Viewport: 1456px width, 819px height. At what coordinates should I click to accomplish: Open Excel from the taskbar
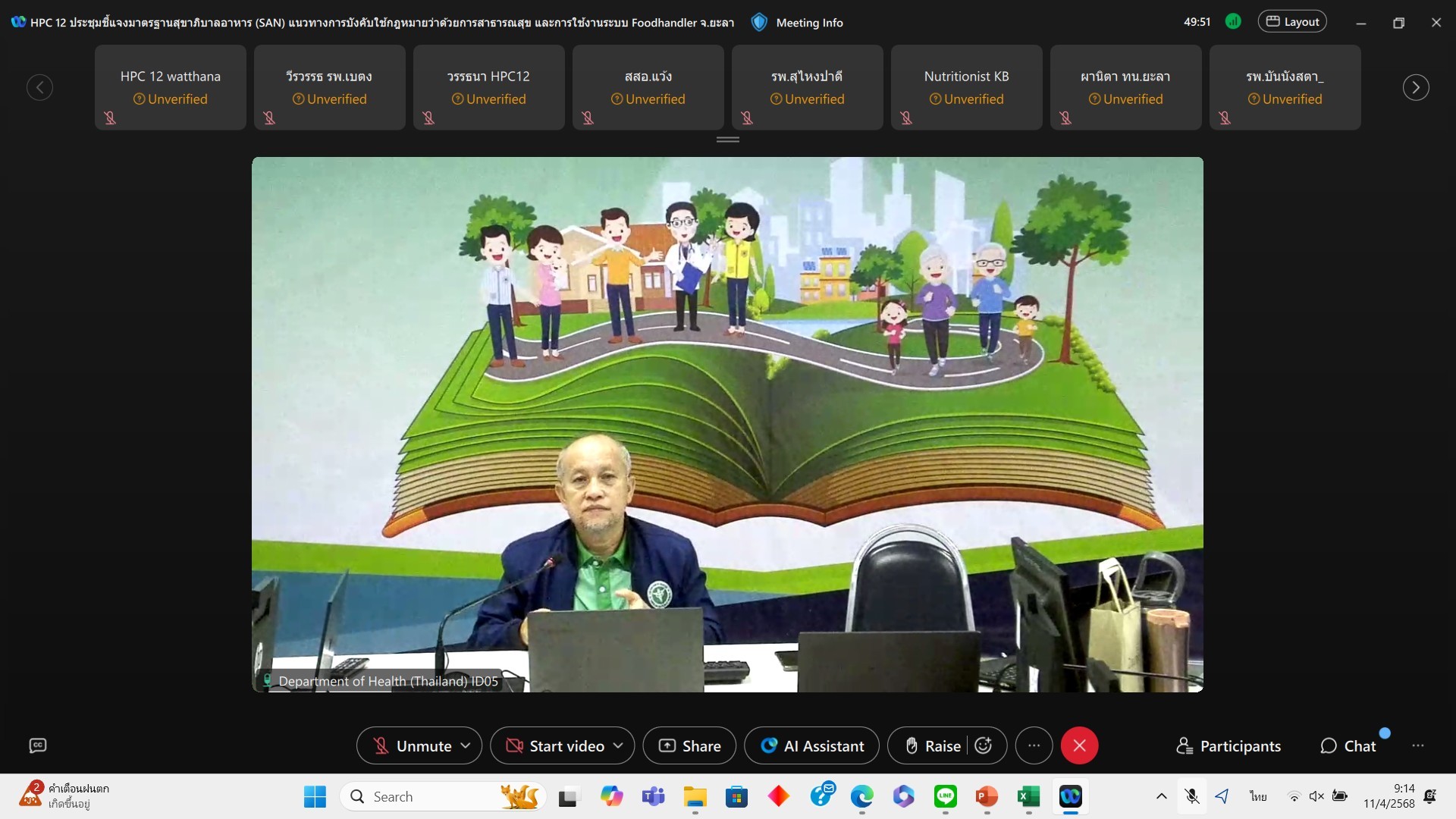tap(1028, 796)
